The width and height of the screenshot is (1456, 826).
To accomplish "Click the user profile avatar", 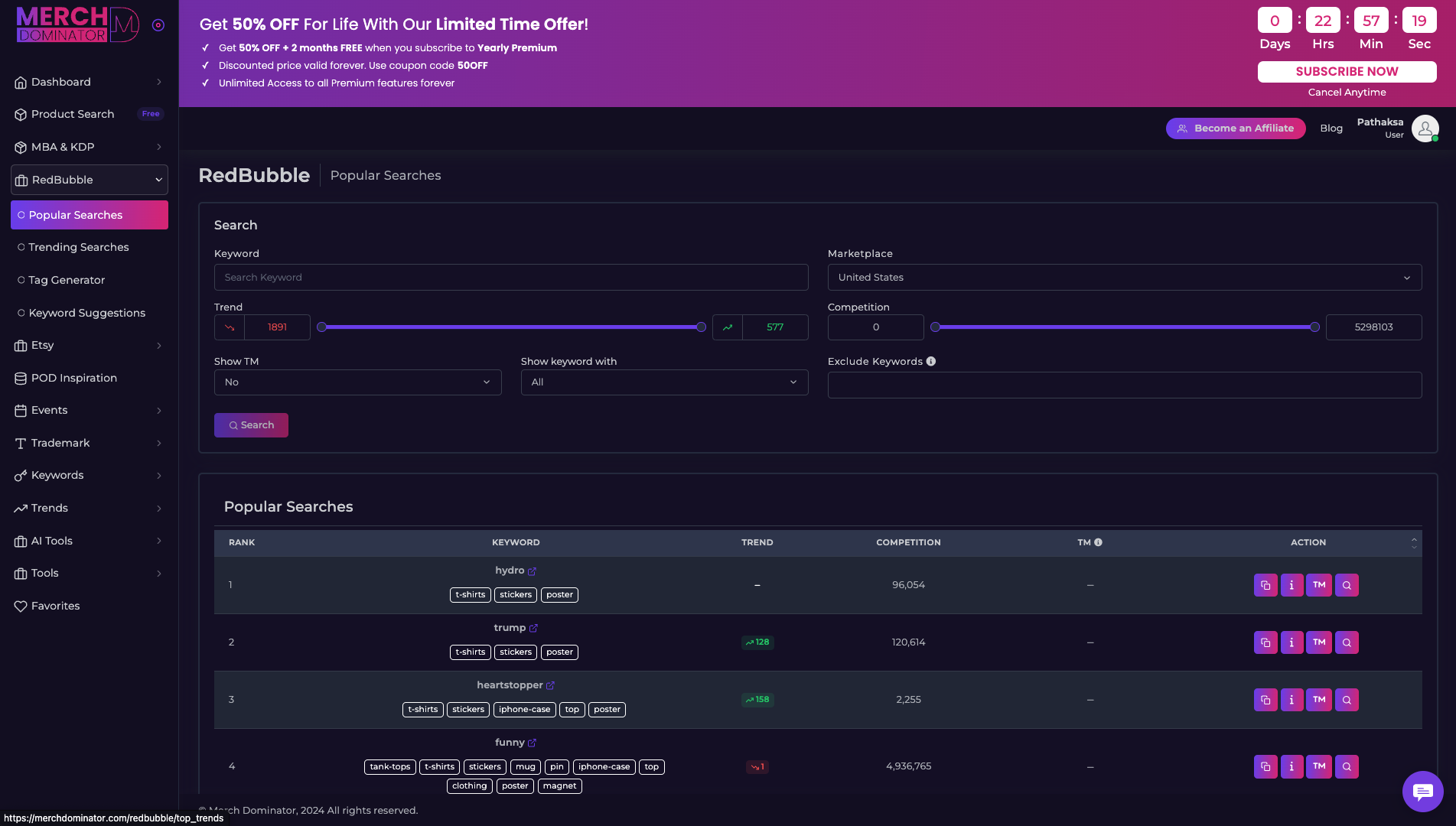I will (1425, 128).
